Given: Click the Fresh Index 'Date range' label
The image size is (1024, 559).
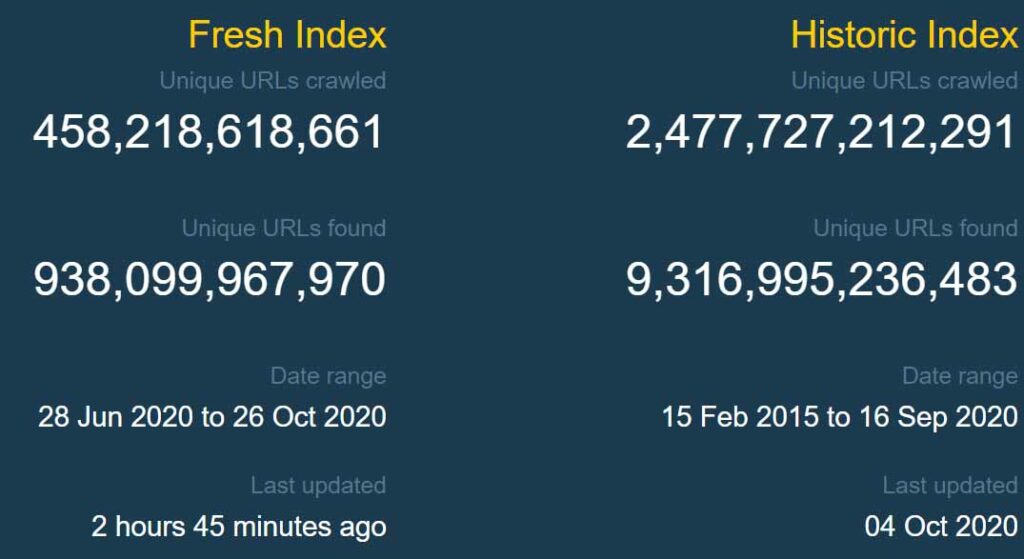Looking at the screenshot, I should click(327, 377).
